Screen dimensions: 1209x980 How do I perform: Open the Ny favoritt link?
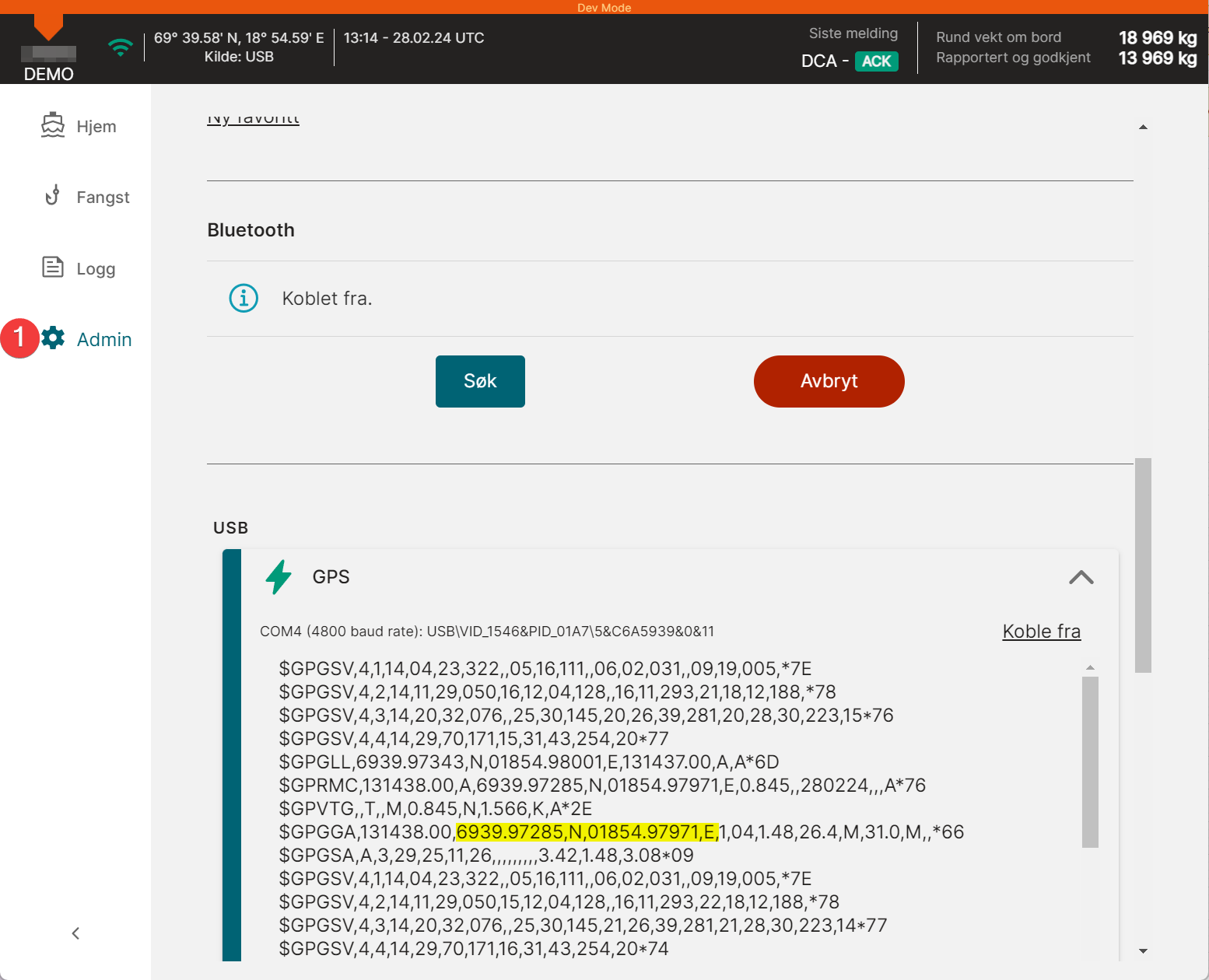point(253,118)
